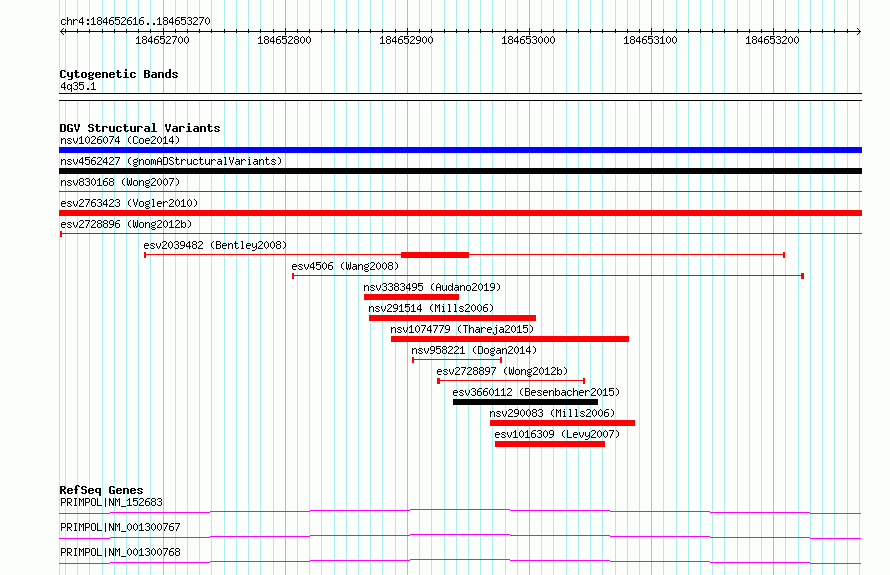Click the black nsv4562427 gnomAD variant bar
This screenshot has height=575, width=890.
click(x=460, y=171)
